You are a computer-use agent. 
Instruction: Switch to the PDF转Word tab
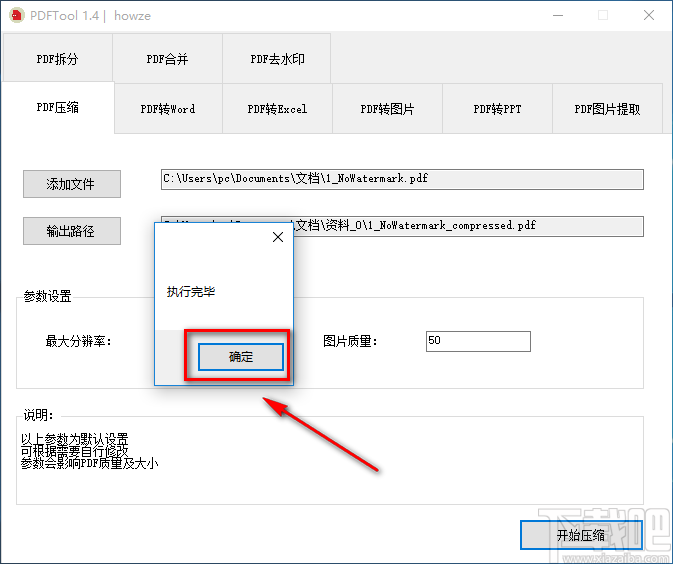168,109
